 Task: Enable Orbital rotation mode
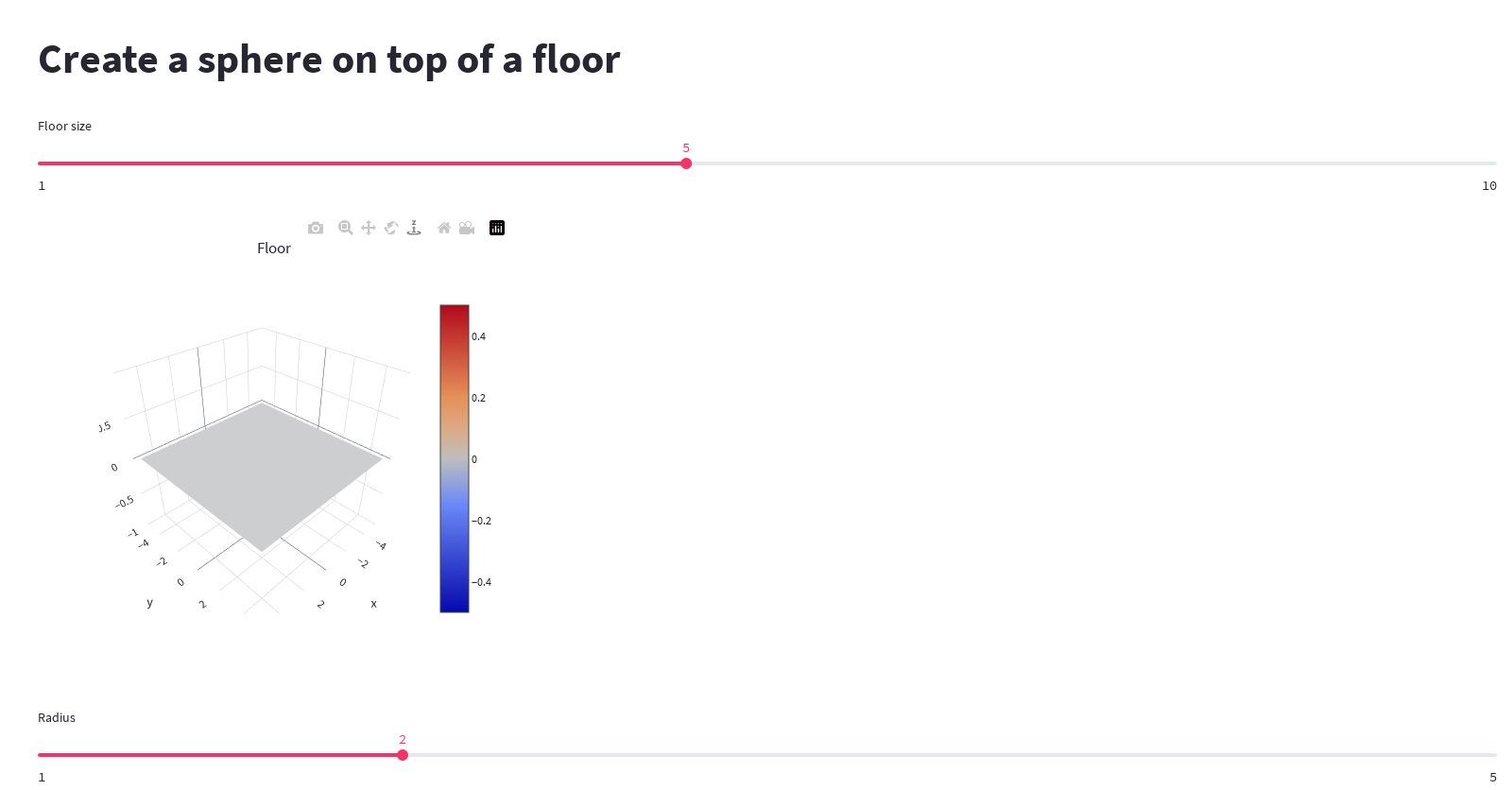click(x=391, y=228)
